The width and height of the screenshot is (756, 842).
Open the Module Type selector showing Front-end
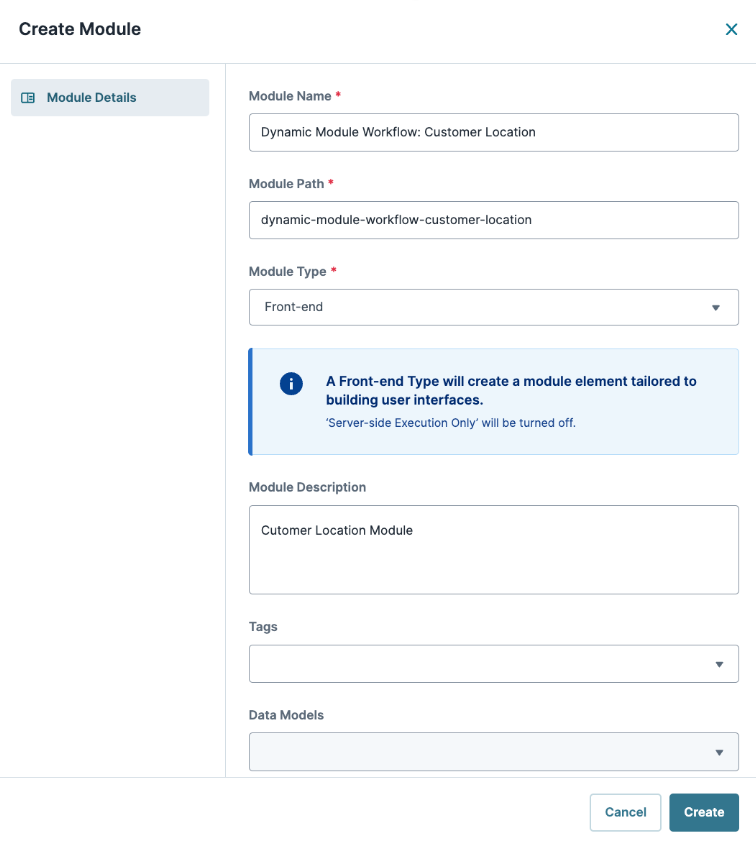(493, 307)
